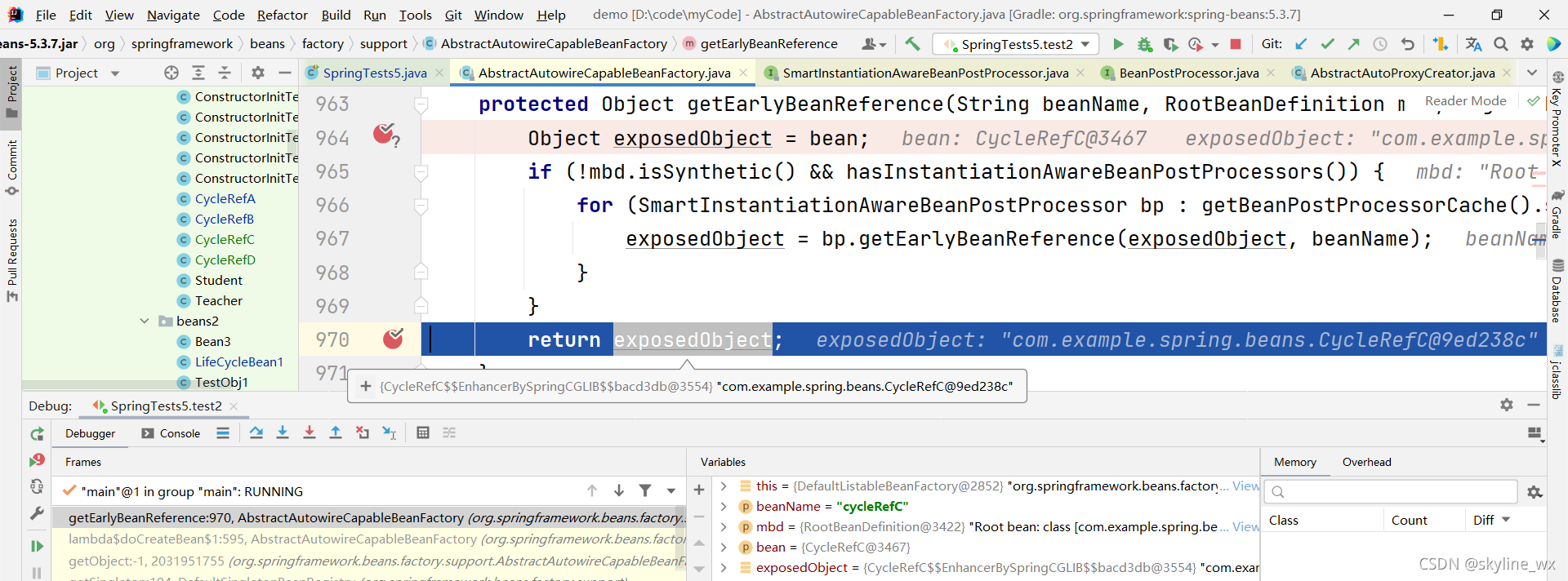Viewport: 1568px width, 581px height.
Task: Open Database tool window sidebar button
Action: click(1557, 290)
